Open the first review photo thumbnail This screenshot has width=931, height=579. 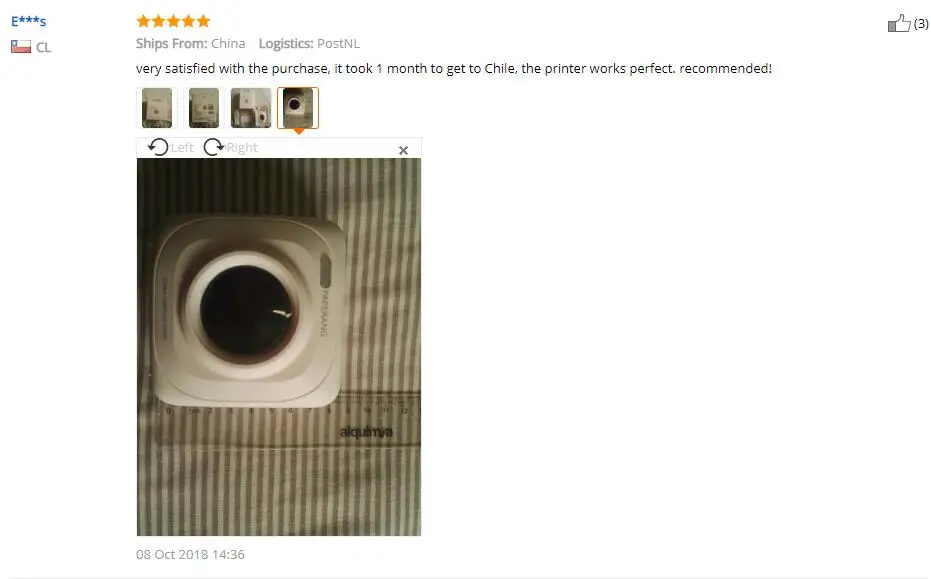click(x=157, y=107)
